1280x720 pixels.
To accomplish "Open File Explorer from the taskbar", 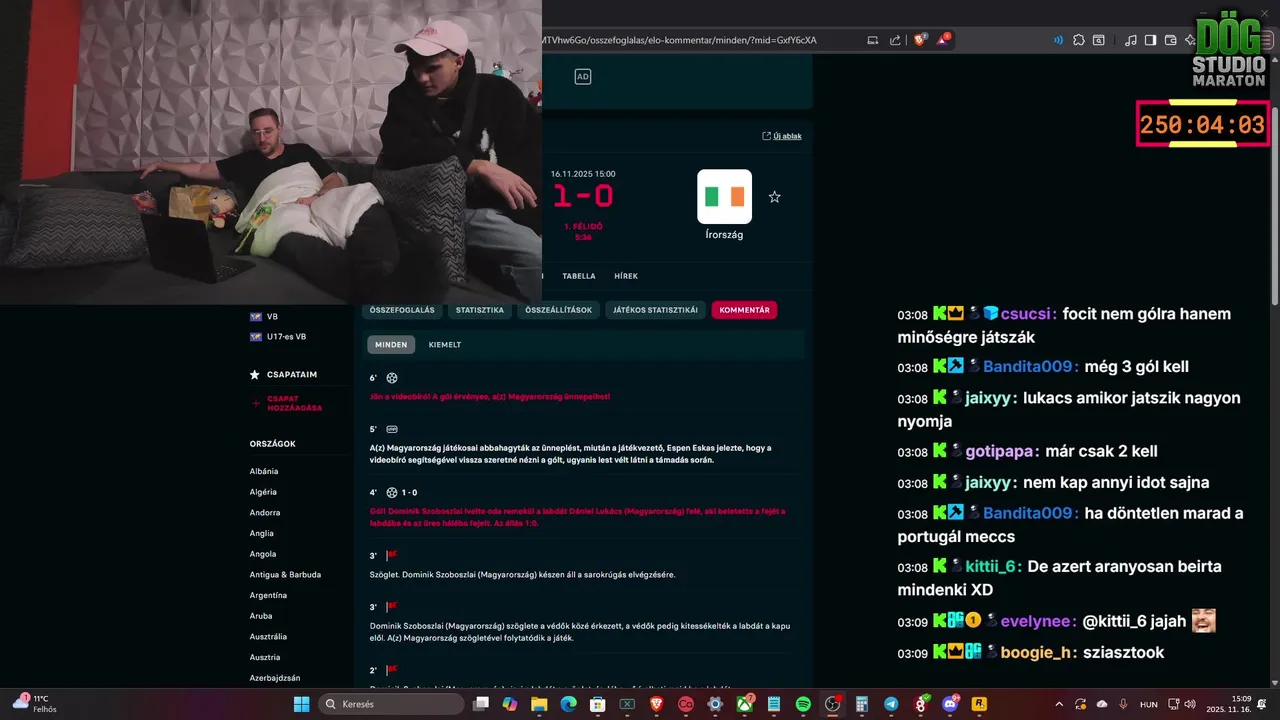I will tap(539, 704).
